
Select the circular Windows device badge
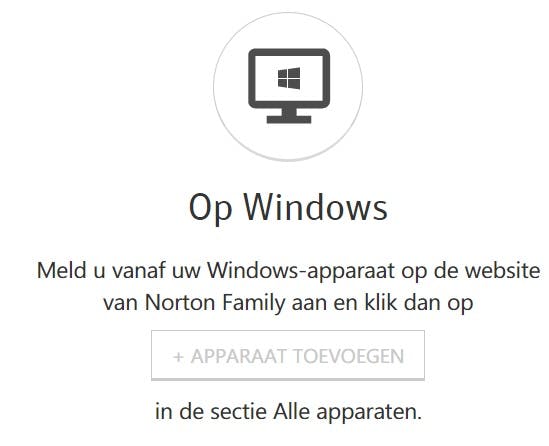[288, 86]
